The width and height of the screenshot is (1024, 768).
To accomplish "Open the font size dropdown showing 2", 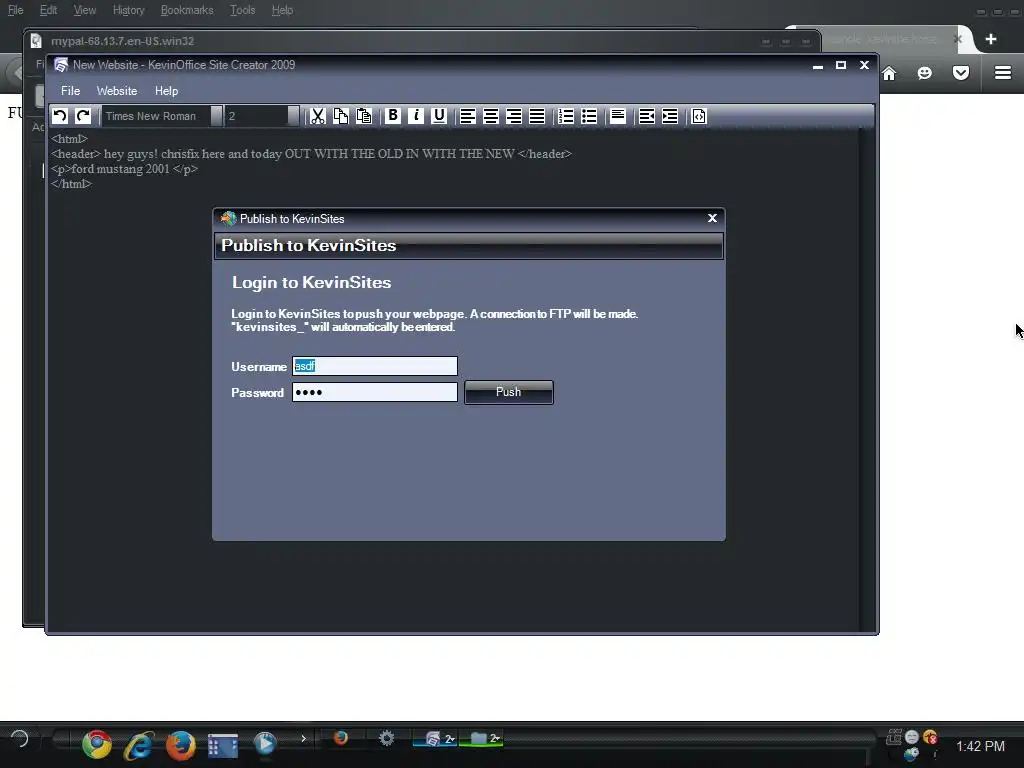I will pyautogui.click(x=293, y=116).
